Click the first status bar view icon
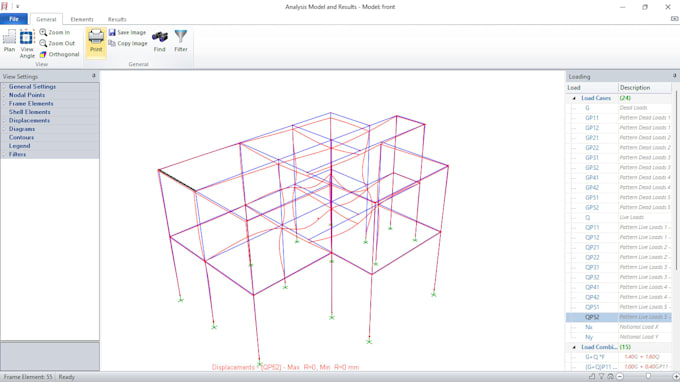 point(592,376)
